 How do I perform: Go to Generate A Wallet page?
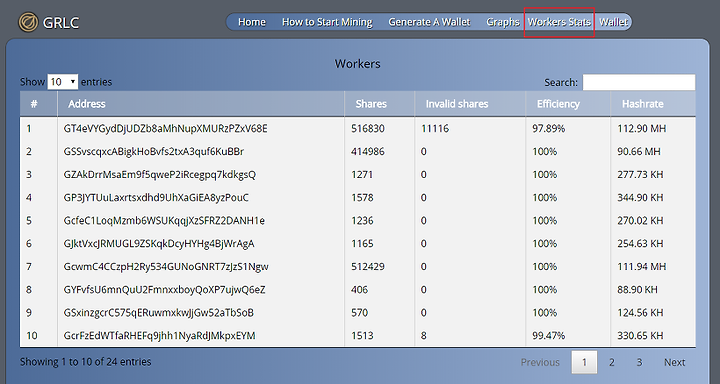(429, 22)
